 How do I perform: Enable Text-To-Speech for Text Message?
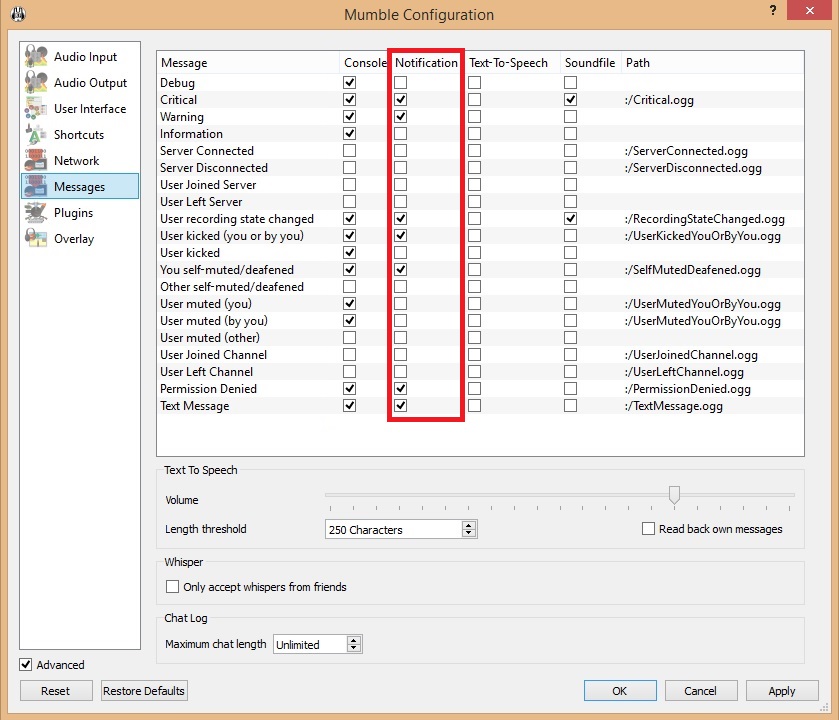(474, 405)
